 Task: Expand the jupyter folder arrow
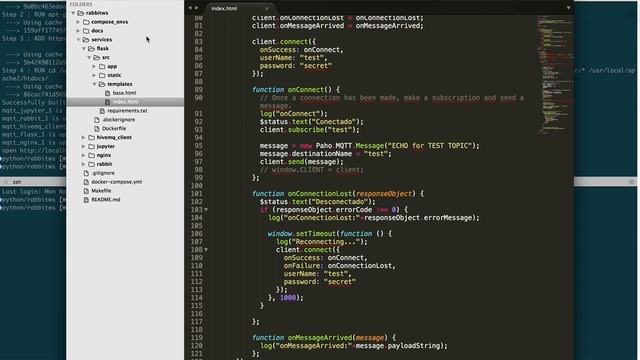click(x=84, y=147)
